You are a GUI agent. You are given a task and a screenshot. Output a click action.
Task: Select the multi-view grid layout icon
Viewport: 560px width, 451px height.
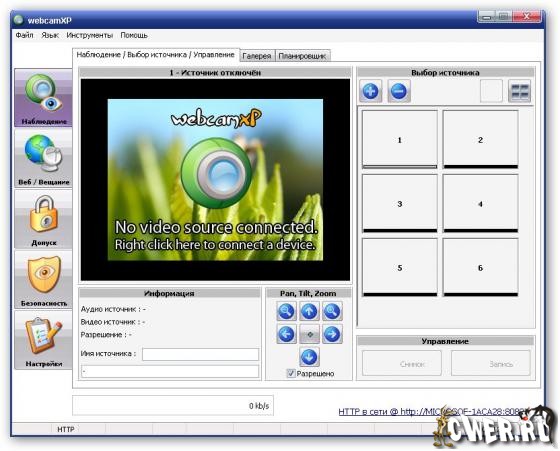pos(520,91)
